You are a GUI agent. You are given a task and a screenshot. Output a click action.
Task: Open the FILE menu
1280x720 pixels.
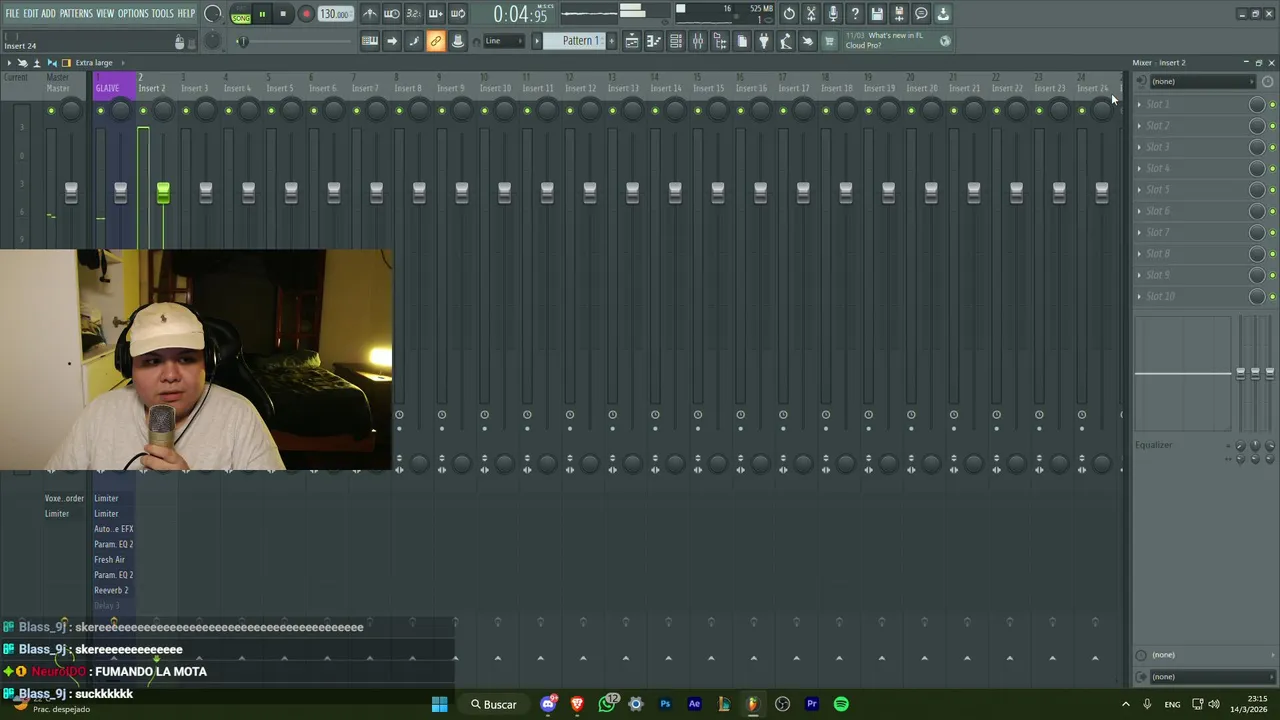pos(12,13)
